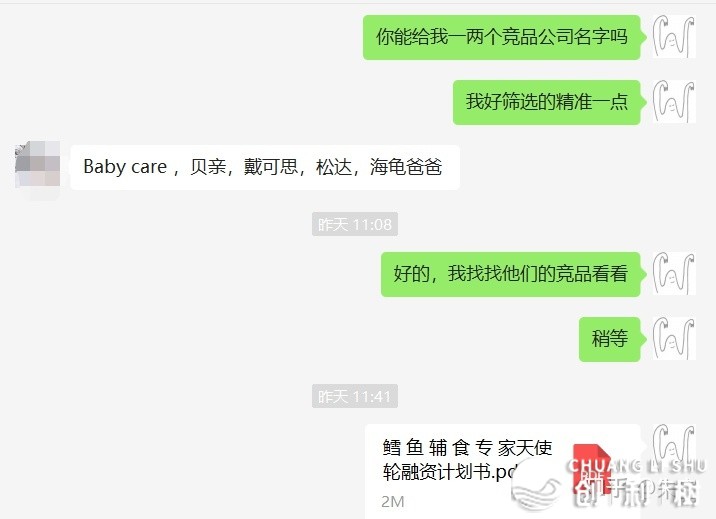The image size is (716, 519).
Task: Click the avatar beside the PDF file message
Action: pyautogui.click(x=674, y=446)
